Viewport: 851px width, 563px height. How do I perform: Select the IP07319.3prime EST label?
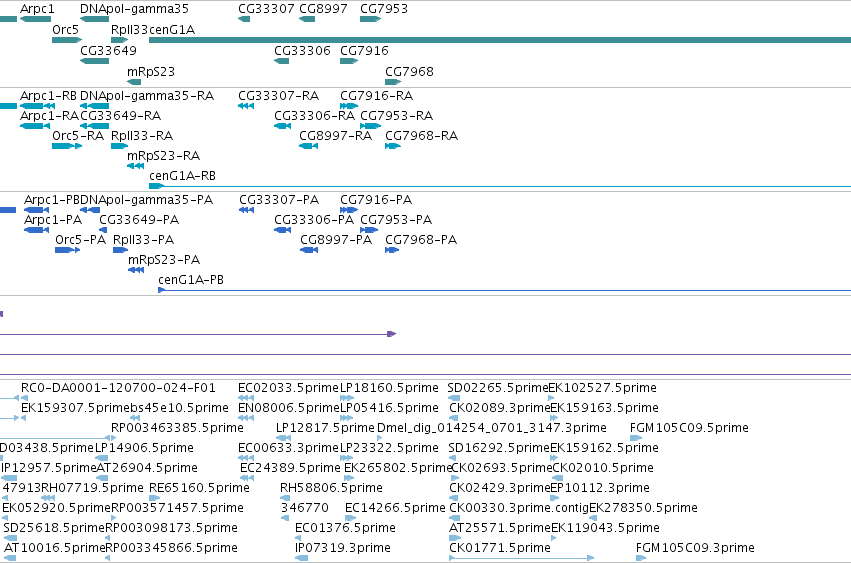[x=342, y=548]
